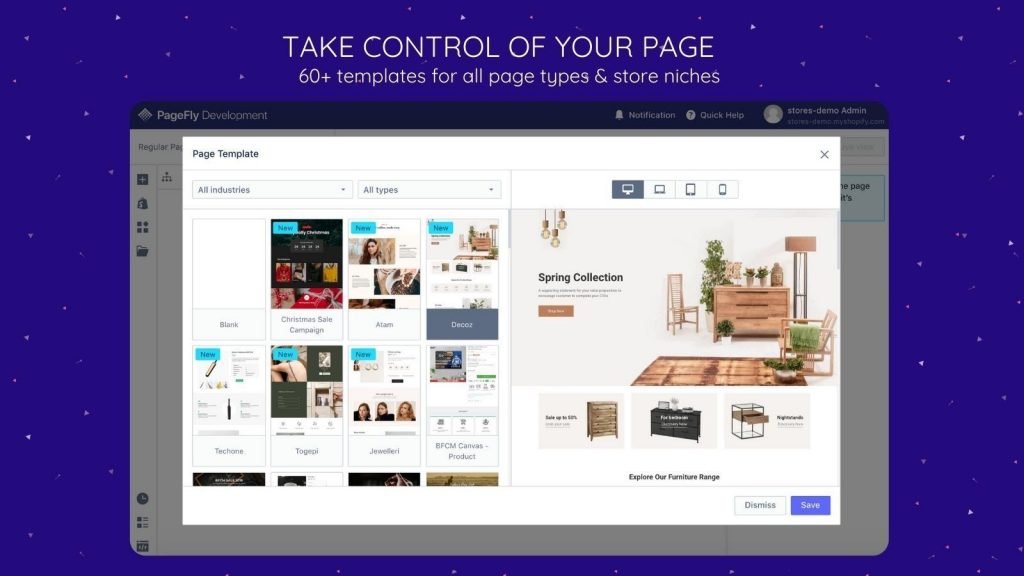Switch preview to laptop view

pos(659,190)
